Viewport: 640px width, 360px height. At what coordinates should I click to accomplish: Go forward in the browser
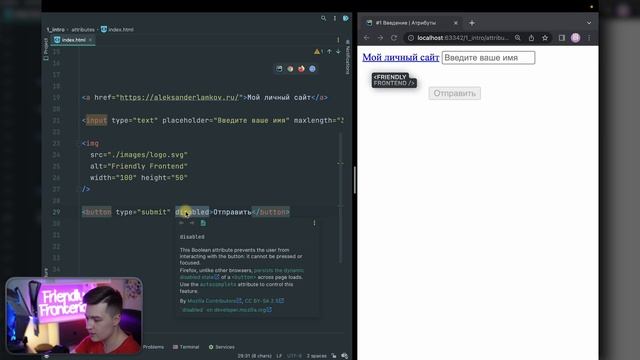(380, 38)
